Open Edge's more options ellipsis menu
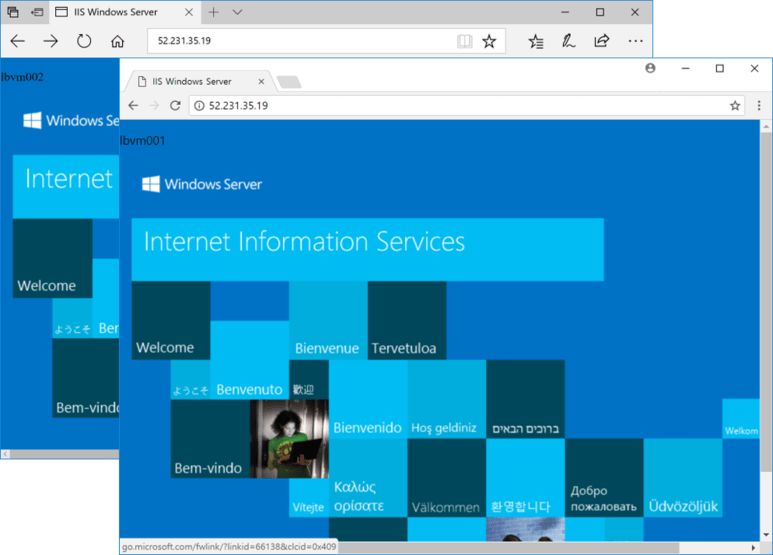This screenshot has height=555, width=773. tap(635, 42)
